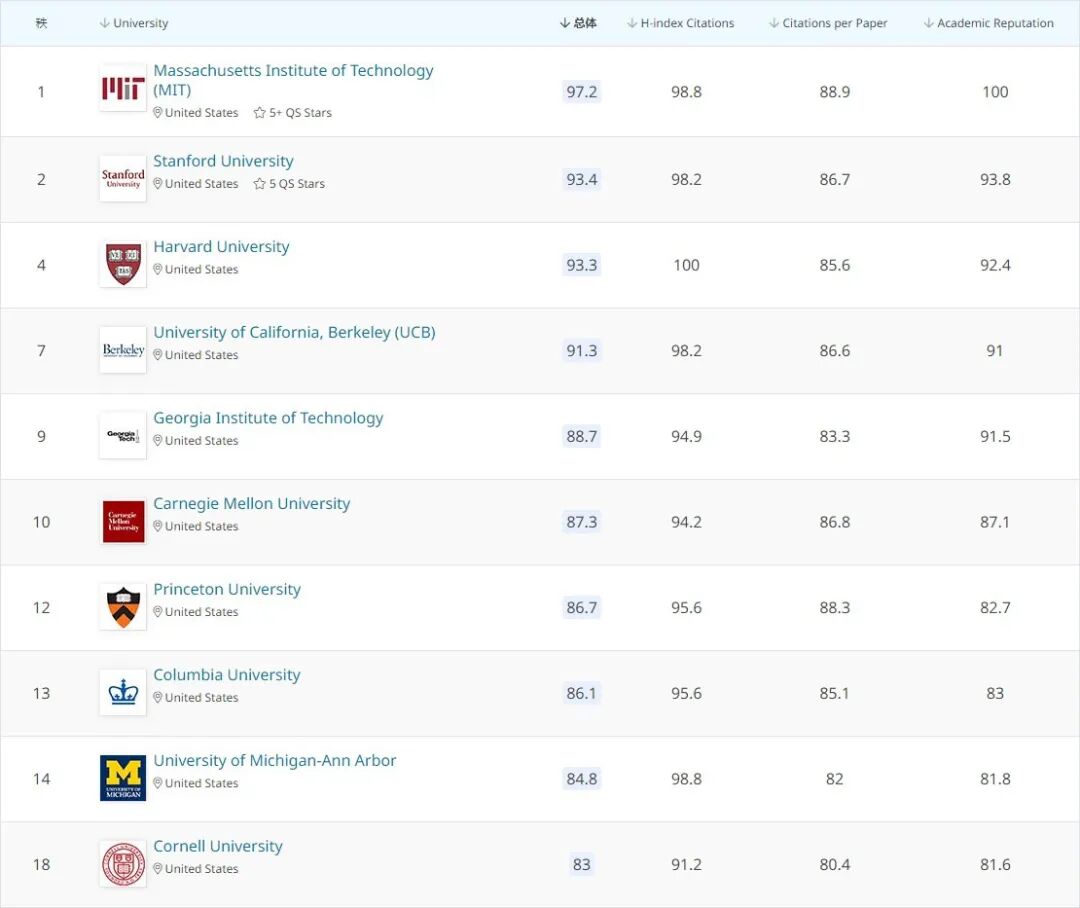
Task: Sort by Citations per Paper column
Action: (x=828, y=23)
